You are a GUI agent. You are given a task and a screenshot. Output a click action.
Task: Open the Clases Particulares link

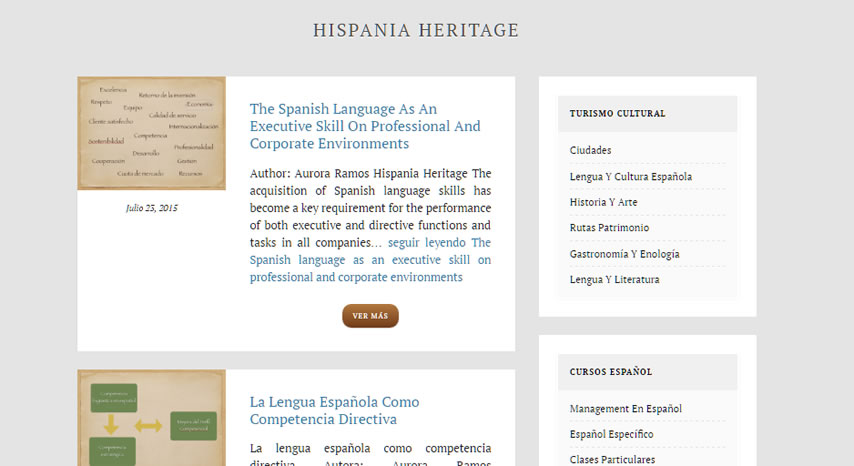pos(612,459)
